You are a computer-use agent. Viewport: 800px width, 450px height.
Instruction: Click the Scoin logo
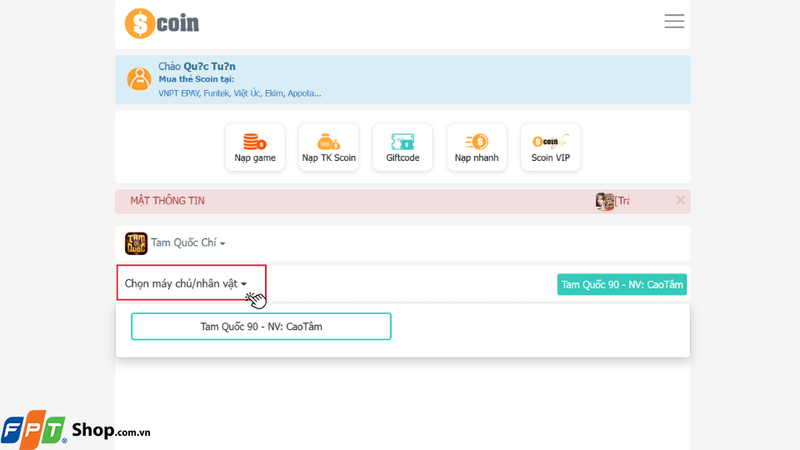[162, 23]
